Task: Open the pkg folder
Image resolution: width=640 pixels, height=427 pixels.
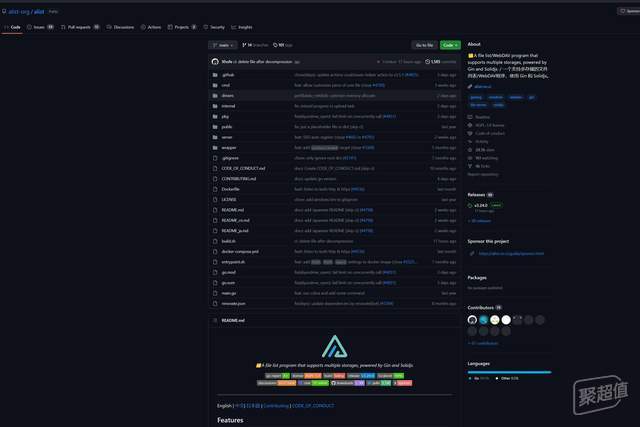Action: (x=225, y=117)
